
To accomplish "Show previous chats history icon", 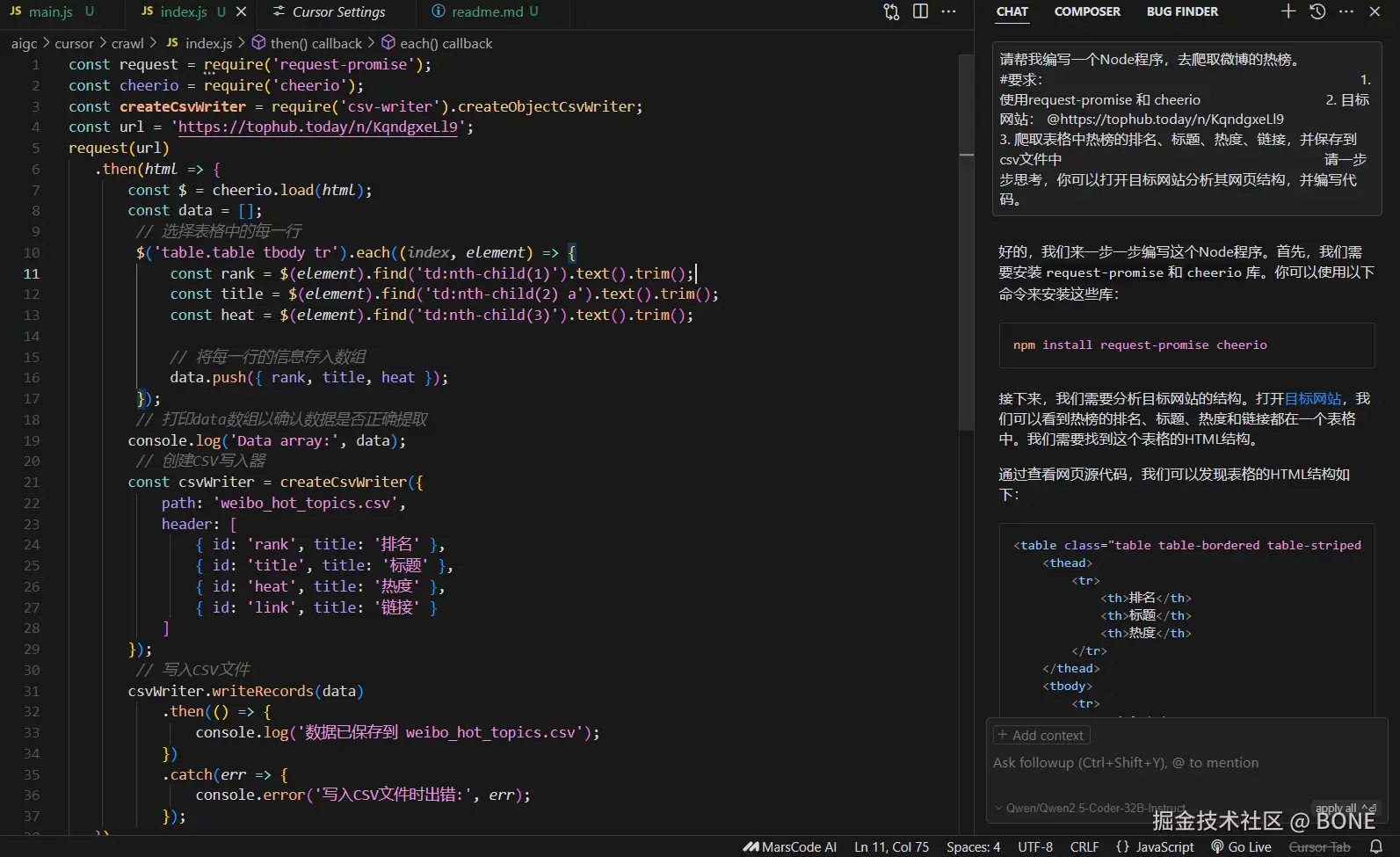I will point(1317,11).
